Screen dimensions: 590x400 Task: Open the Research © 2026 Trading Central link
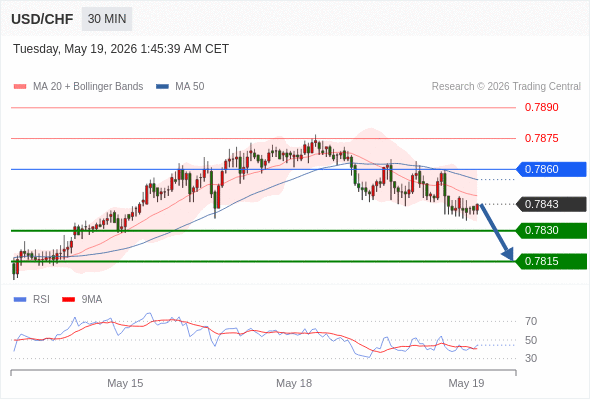click(506, 87)
